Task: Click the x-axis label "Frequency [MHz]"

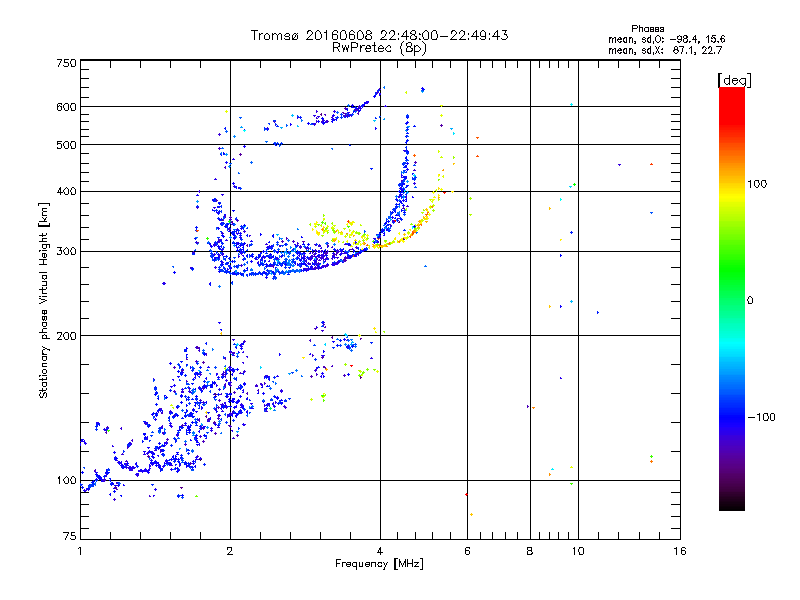Action: 379,564
